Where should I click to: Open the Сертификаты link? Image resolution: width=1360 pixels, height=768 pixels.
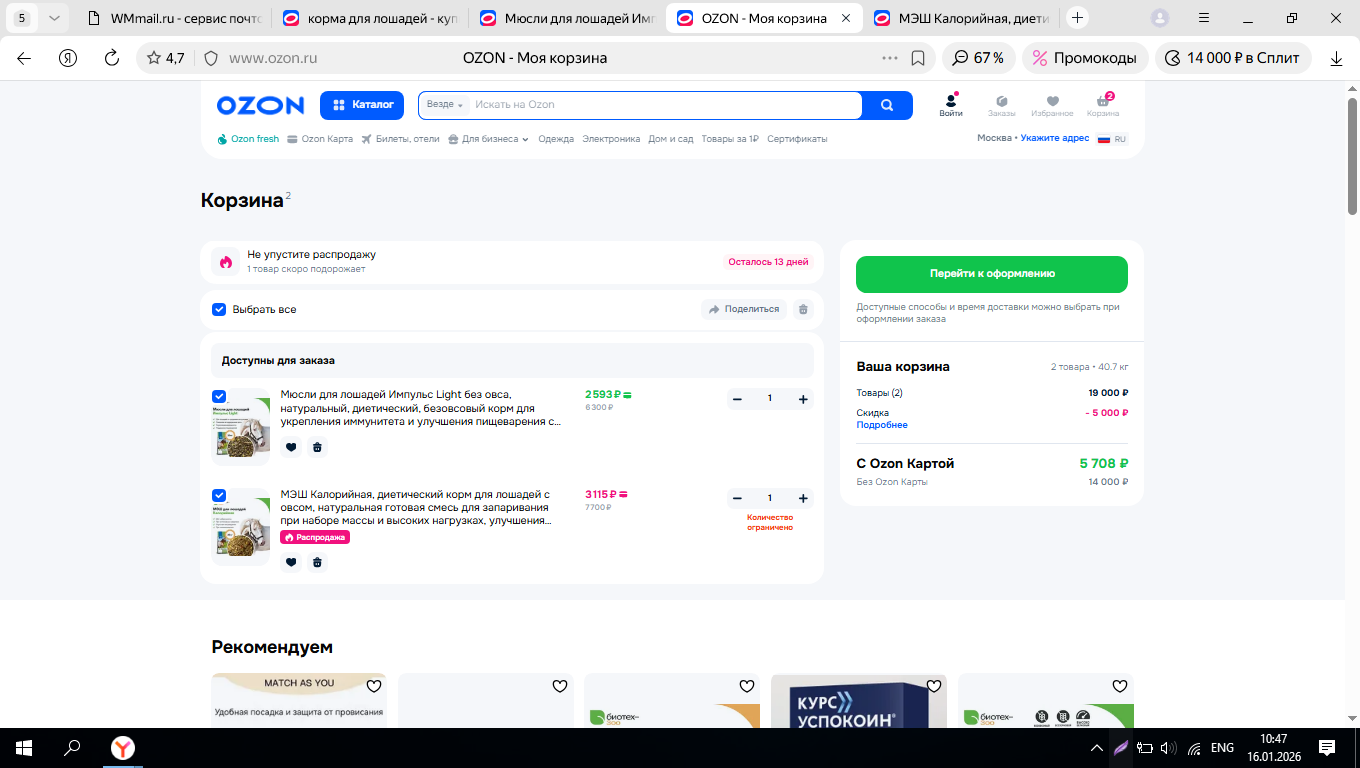pos(797,139)
